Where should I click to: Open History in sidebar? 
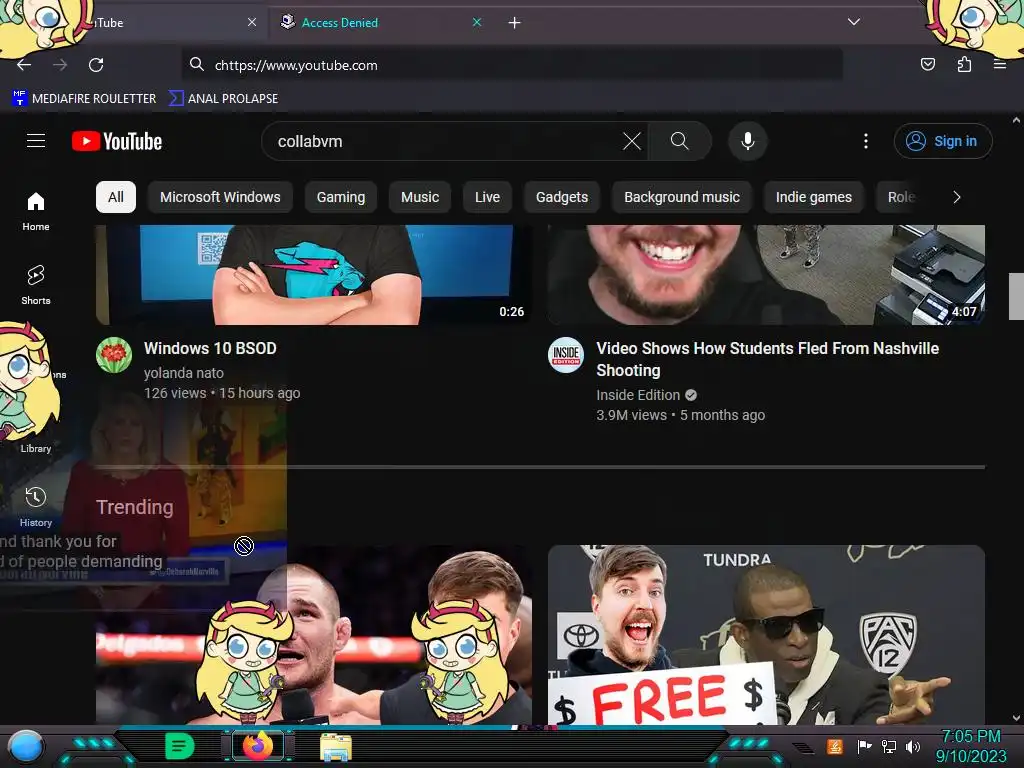[36, 506]
